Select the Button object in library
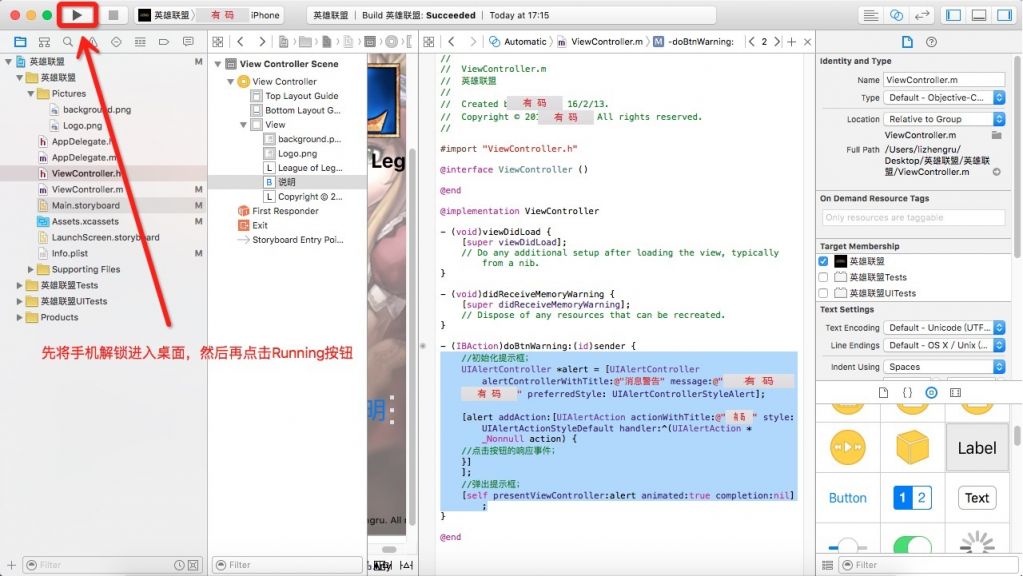 pos(847,498)
